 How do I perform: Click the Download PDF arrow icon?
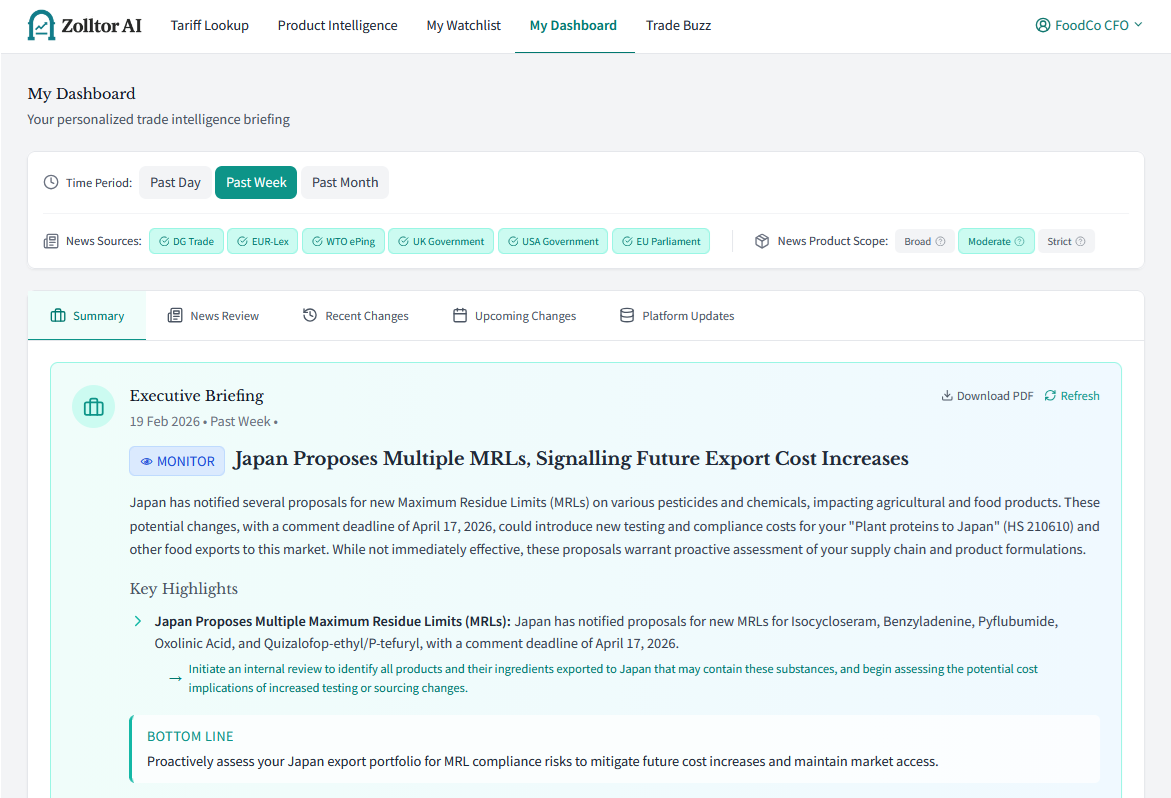[x=947, y=396]
